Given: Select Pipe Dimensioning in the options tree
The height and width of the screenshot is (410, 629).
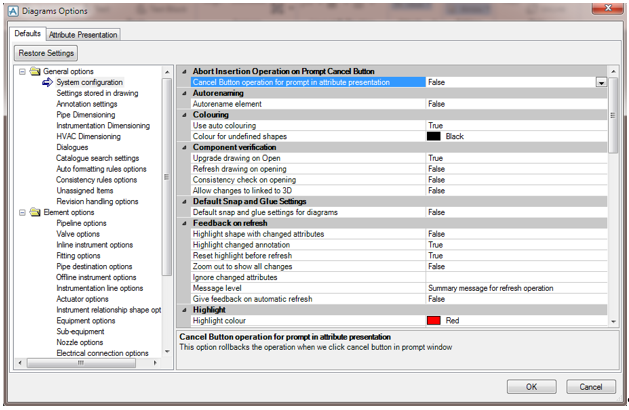Looking at the screenshot, I should pos(87,114).
